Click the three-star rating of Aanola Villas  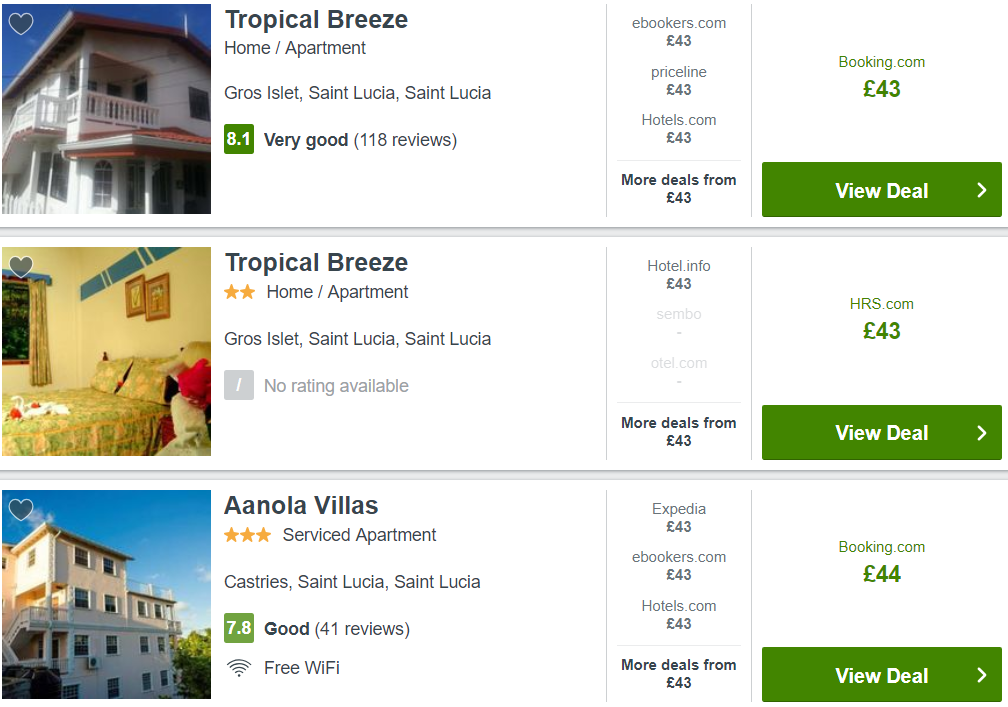point(248,535)
